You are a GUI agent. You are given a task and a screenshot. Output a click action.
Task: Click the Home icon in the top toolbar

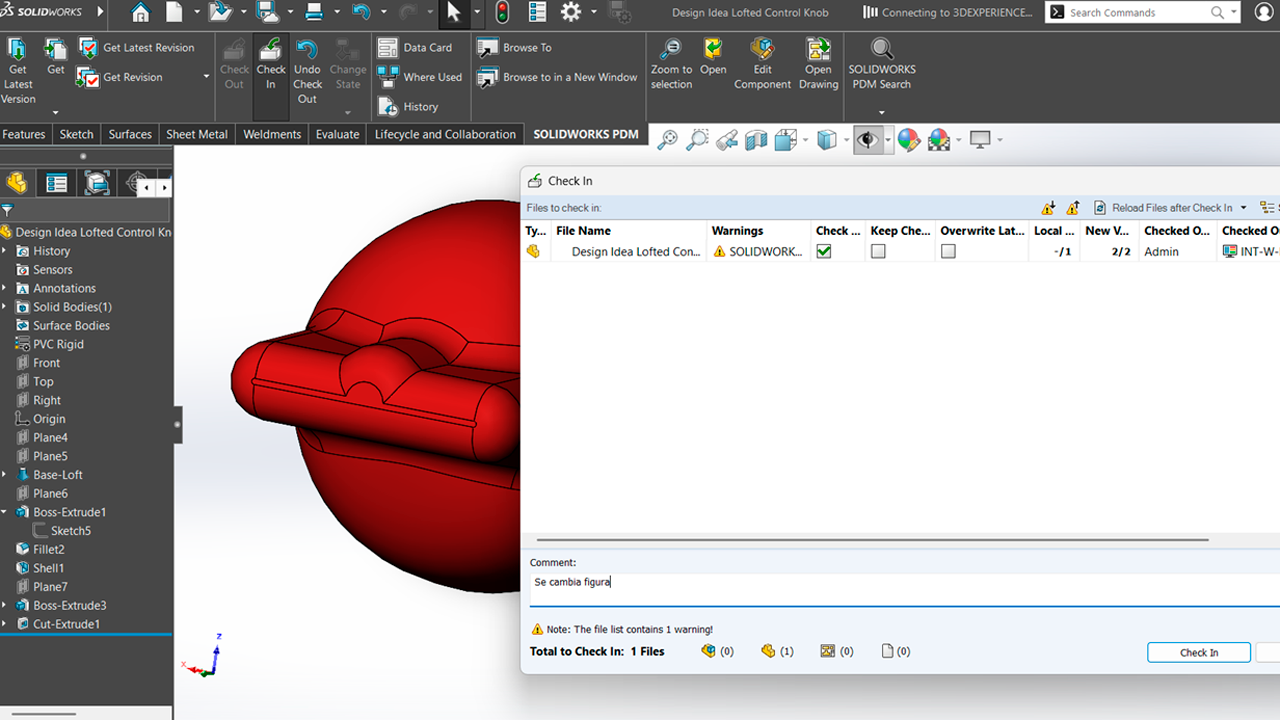[141, 13]
